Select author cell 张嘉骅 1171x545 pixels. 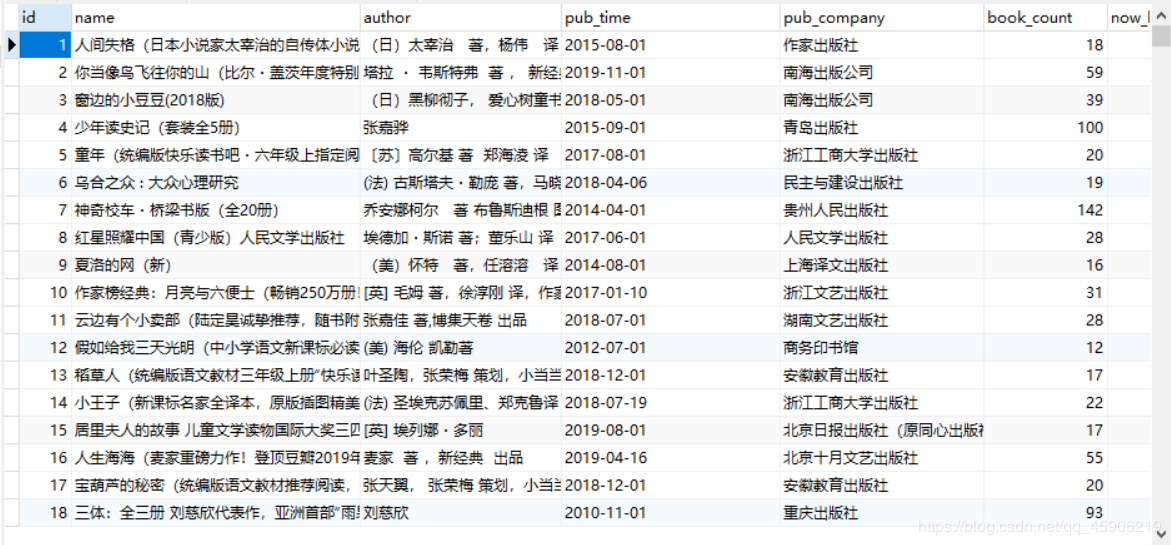(461, 128)
